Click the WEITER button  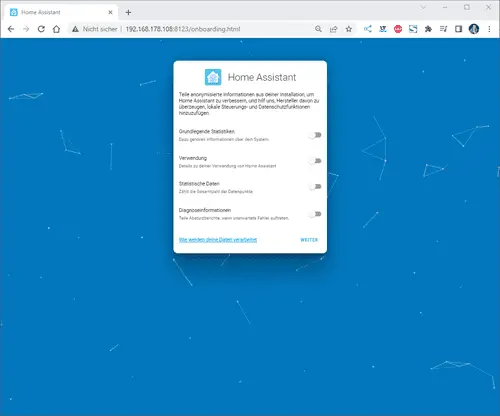point(309,240)
